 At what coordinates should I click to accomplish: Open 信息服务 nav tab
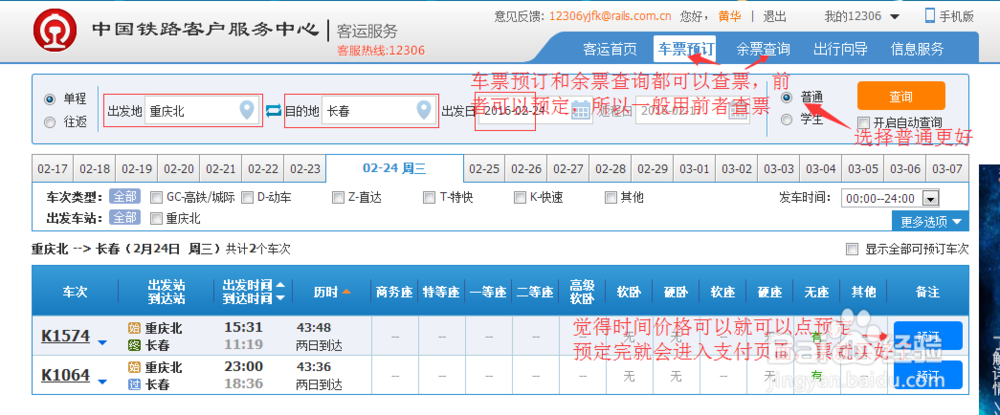(916, 49)
